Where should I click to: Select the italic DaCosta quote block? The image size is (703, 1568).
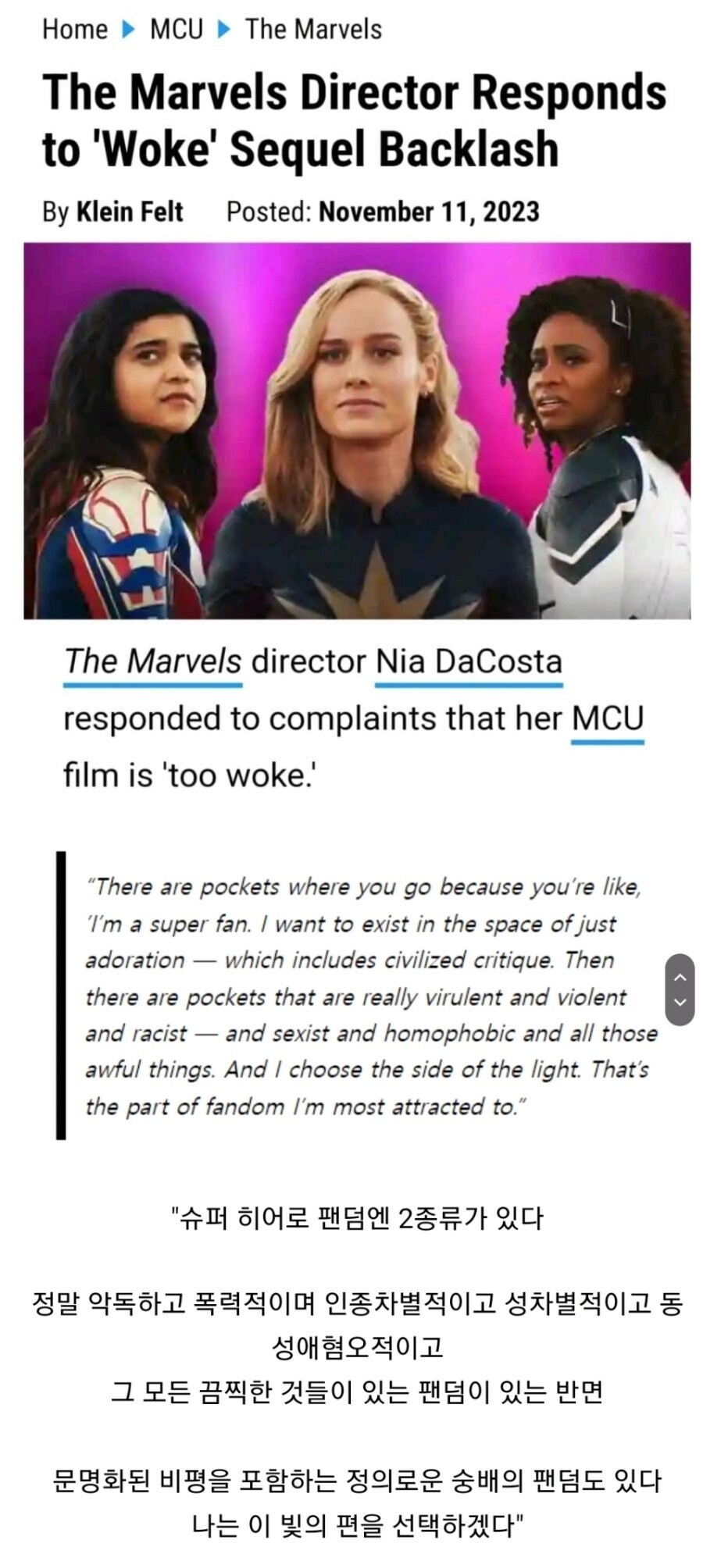point(371,996)
